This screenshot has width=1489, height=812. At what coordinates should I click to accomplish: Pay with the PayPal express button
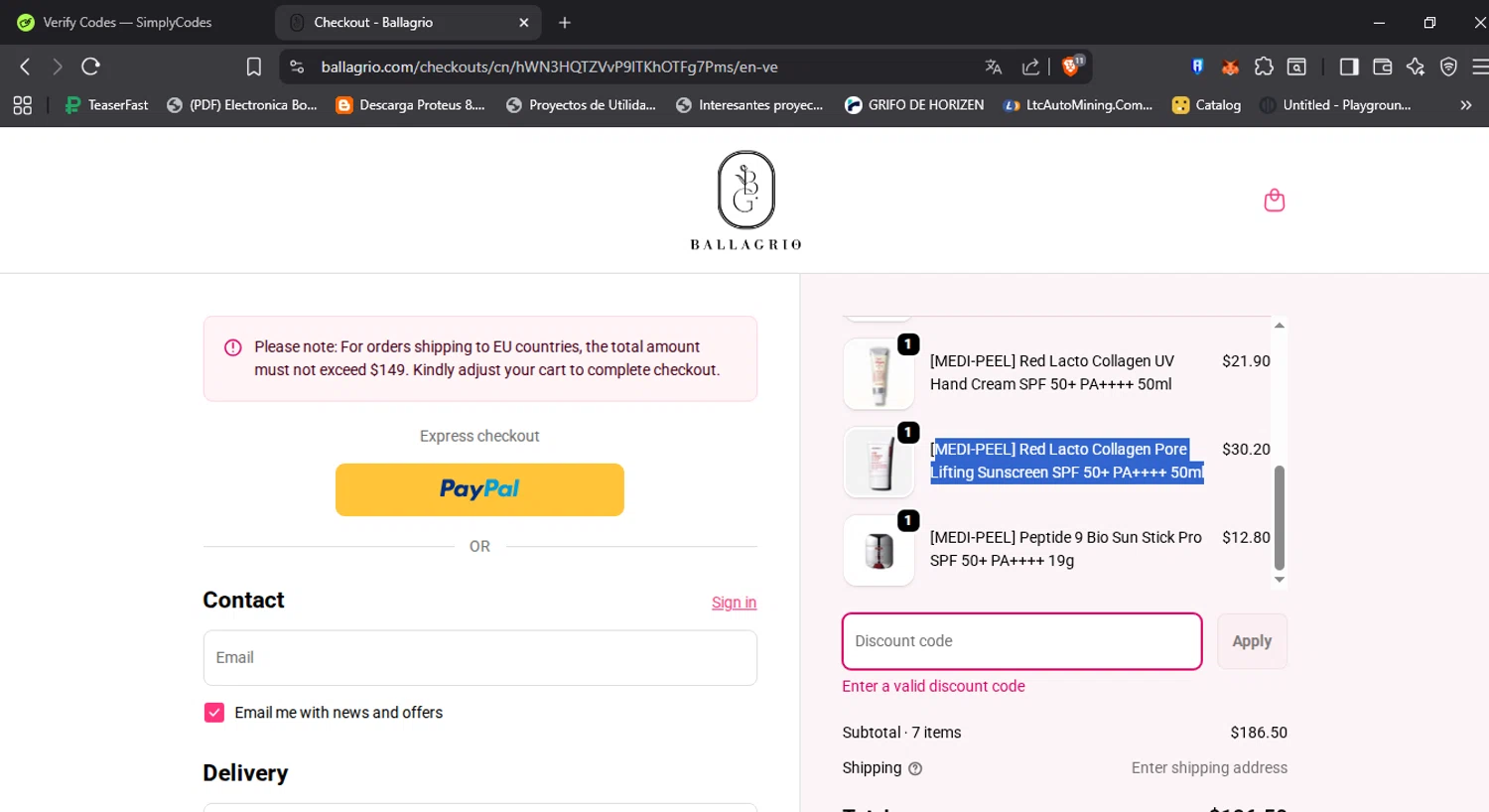(479, 489)
